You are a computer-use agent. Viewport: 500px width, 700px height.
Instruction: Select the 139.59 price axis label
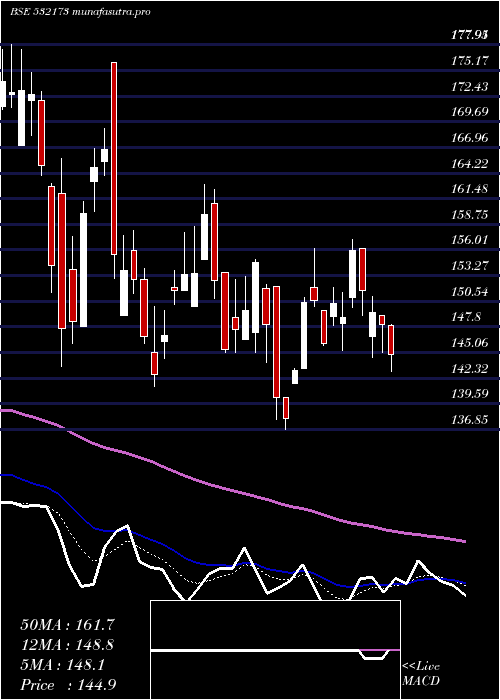pos(470,395)
